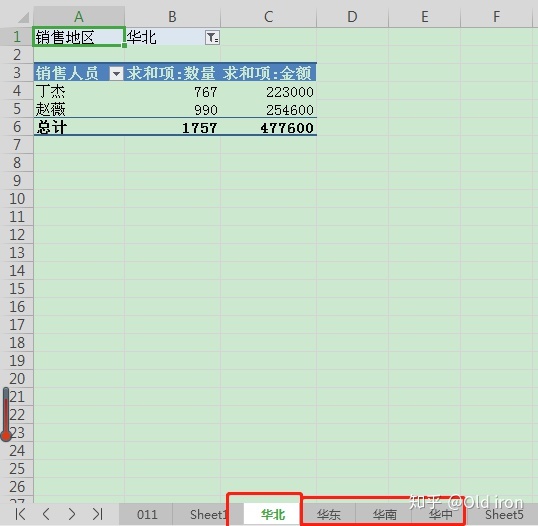Viewport: 538px width, 526px height.
Task: Click the 华北 filter value cell
Action: point(172,37)
